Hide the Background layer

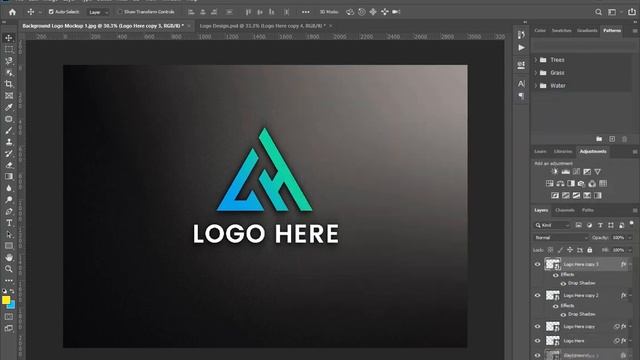[538, 355]
